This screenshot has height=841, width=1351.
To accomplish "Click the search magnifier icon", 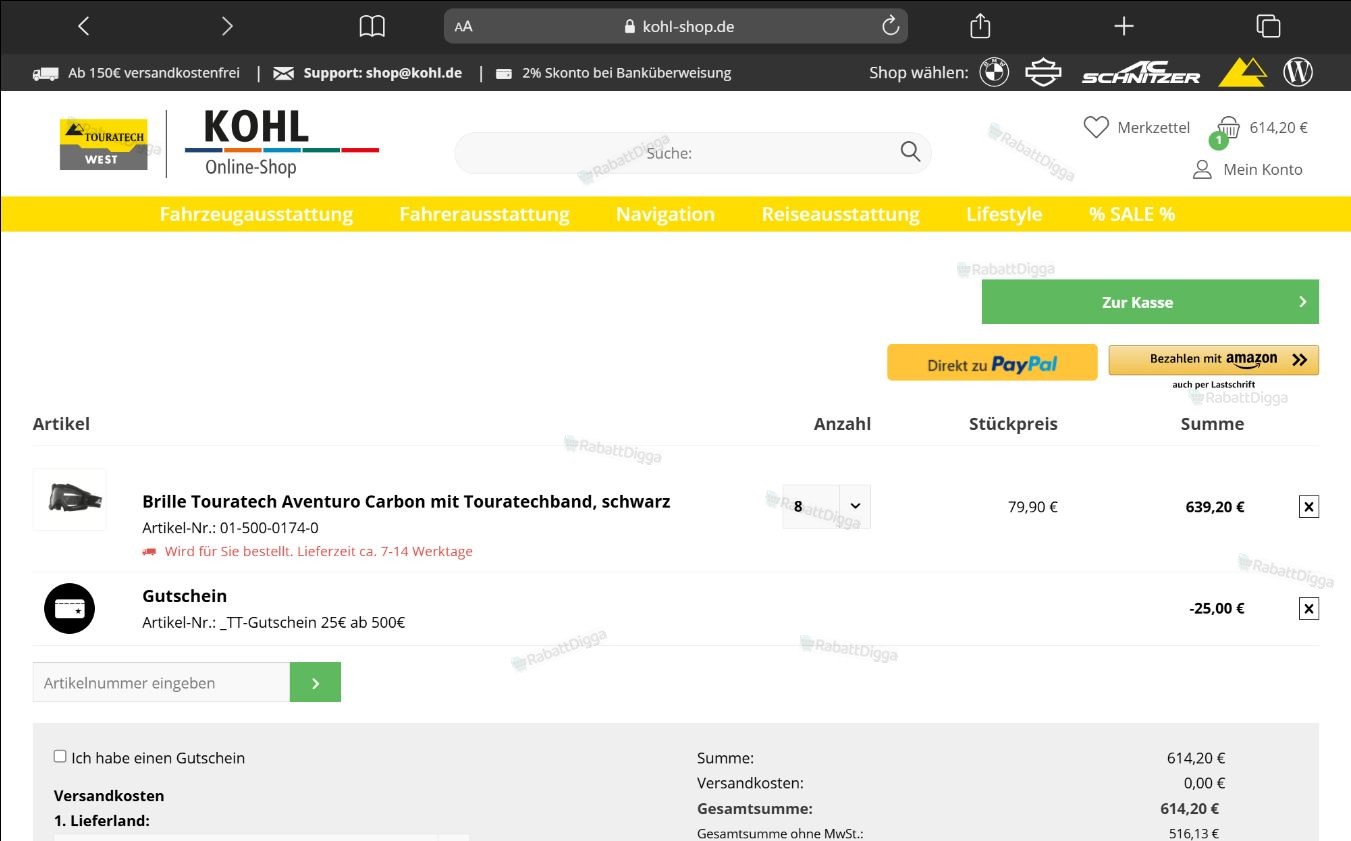I will click(x=910, y=152).
